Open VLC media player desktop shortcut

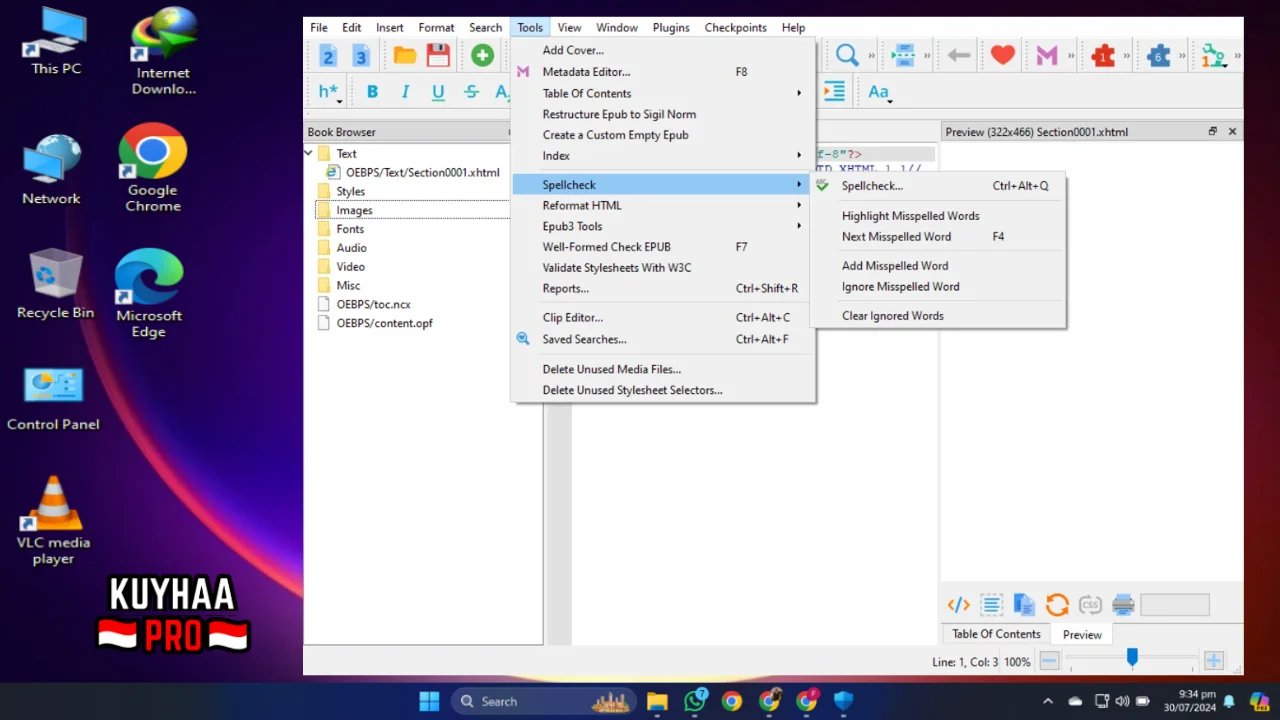[x=53, y=520]
